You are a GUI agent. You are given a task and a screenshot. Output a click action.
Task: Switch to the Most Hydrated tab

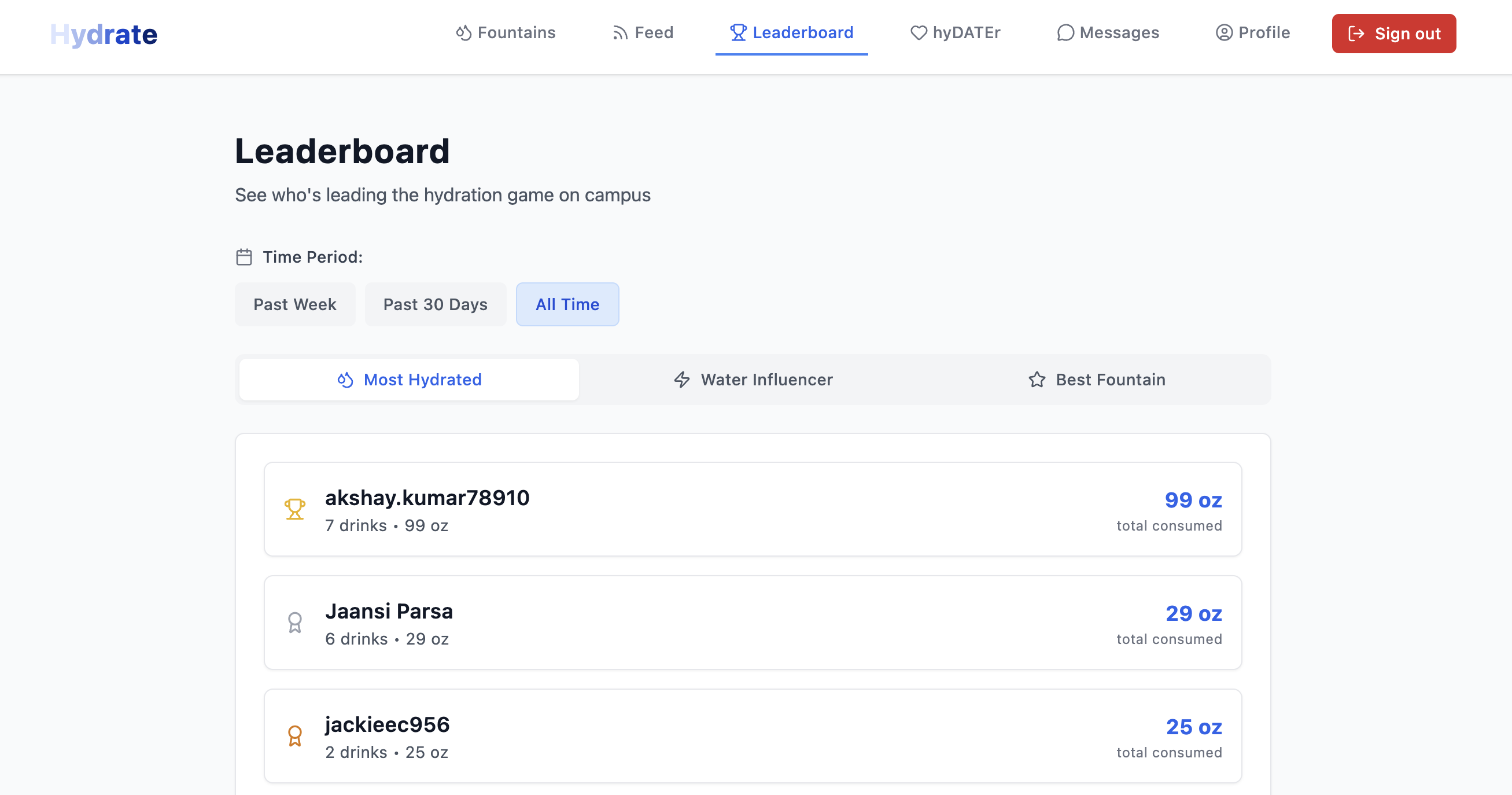[x=409, y=380]
